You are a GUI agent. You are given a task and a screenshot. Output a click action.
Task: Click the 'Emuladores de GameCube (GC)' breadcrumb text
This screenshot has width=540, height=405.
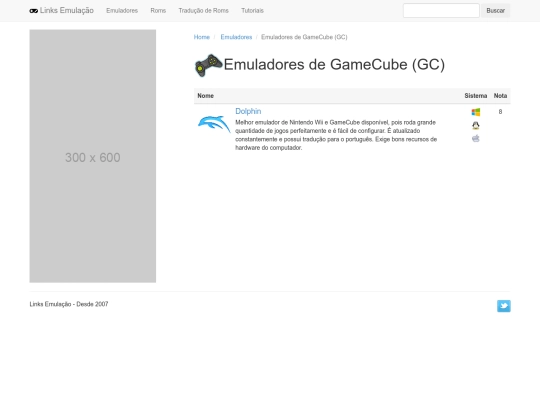304,37
